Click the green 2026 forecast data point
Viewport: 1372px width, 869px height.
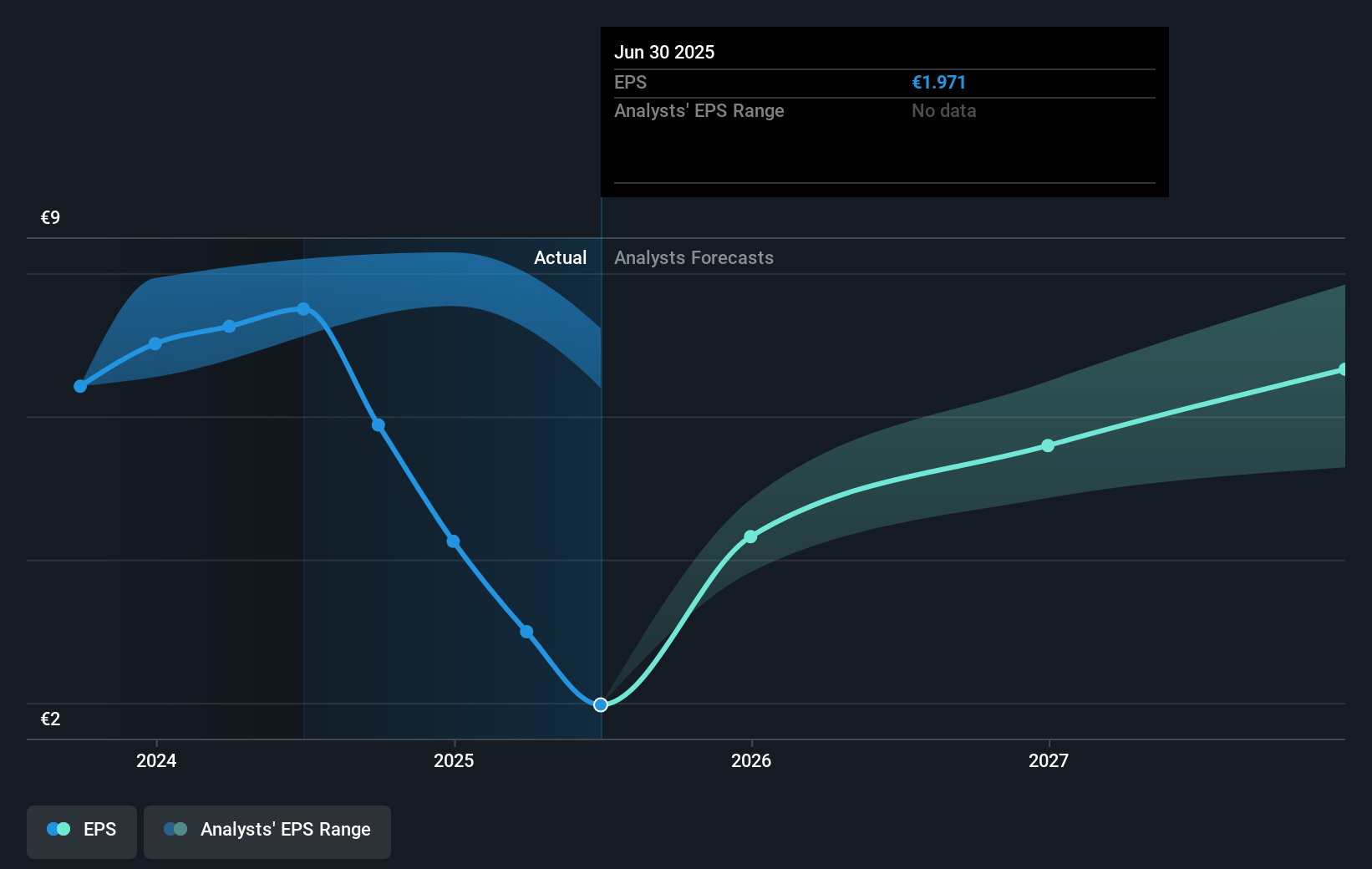point(751,536)
